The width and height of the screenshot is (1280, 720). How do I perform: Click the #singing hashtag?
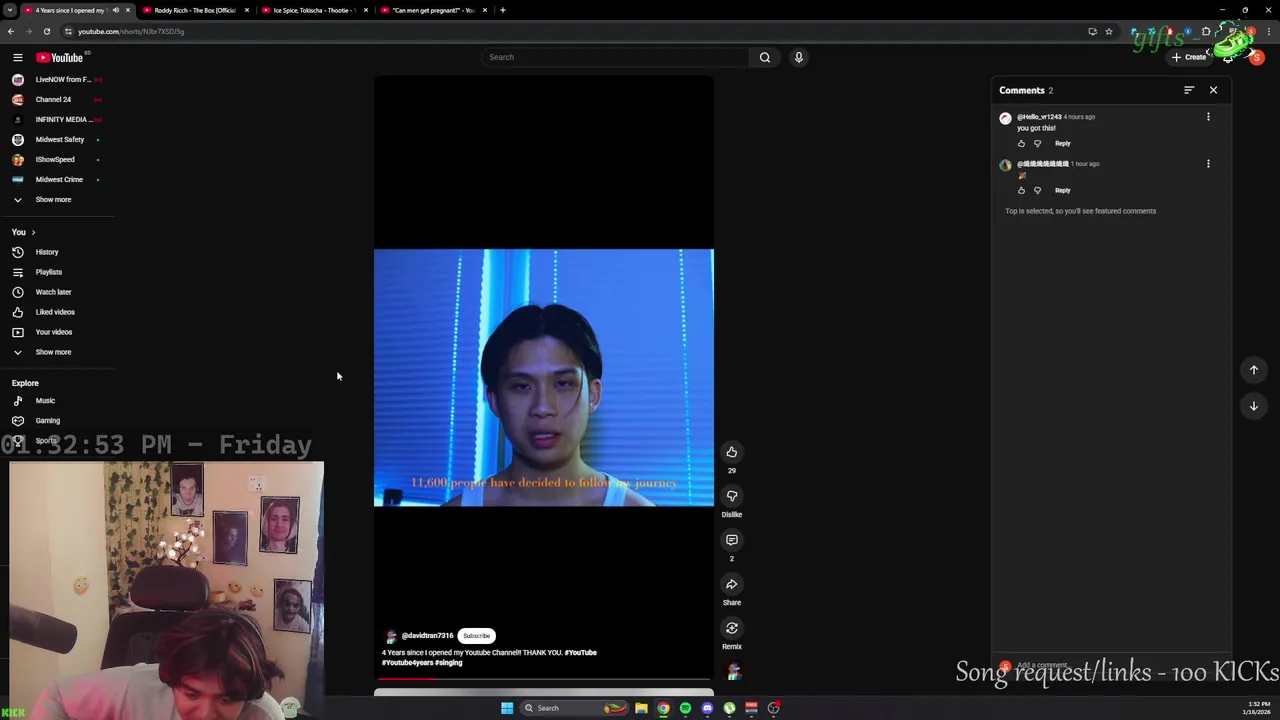(448, 663)
